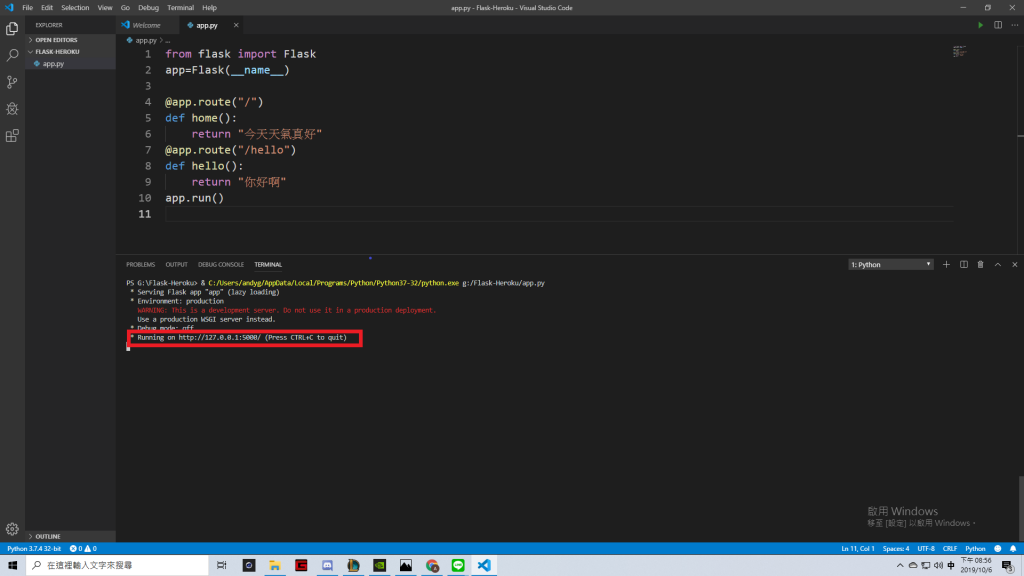Open Task View on the taskbar
The width and height of the screenshot is (1024, 576).
pyautogui.click(x=221, y=565)
